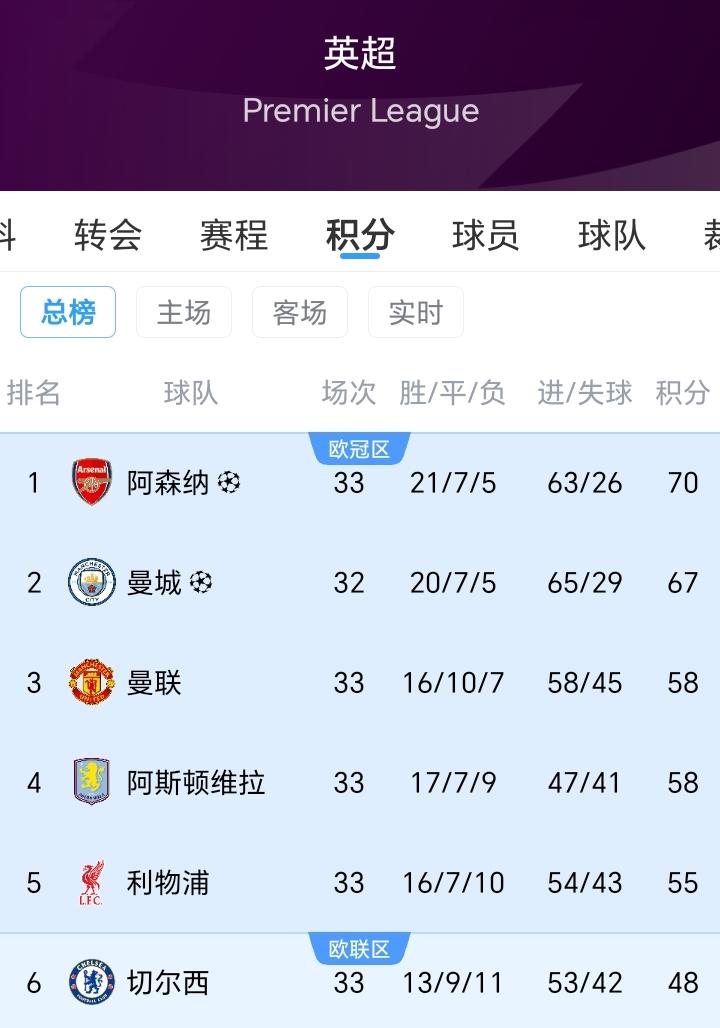
Task: Click the 欧冠区 Champions League zone label
Action: point(360,449)
